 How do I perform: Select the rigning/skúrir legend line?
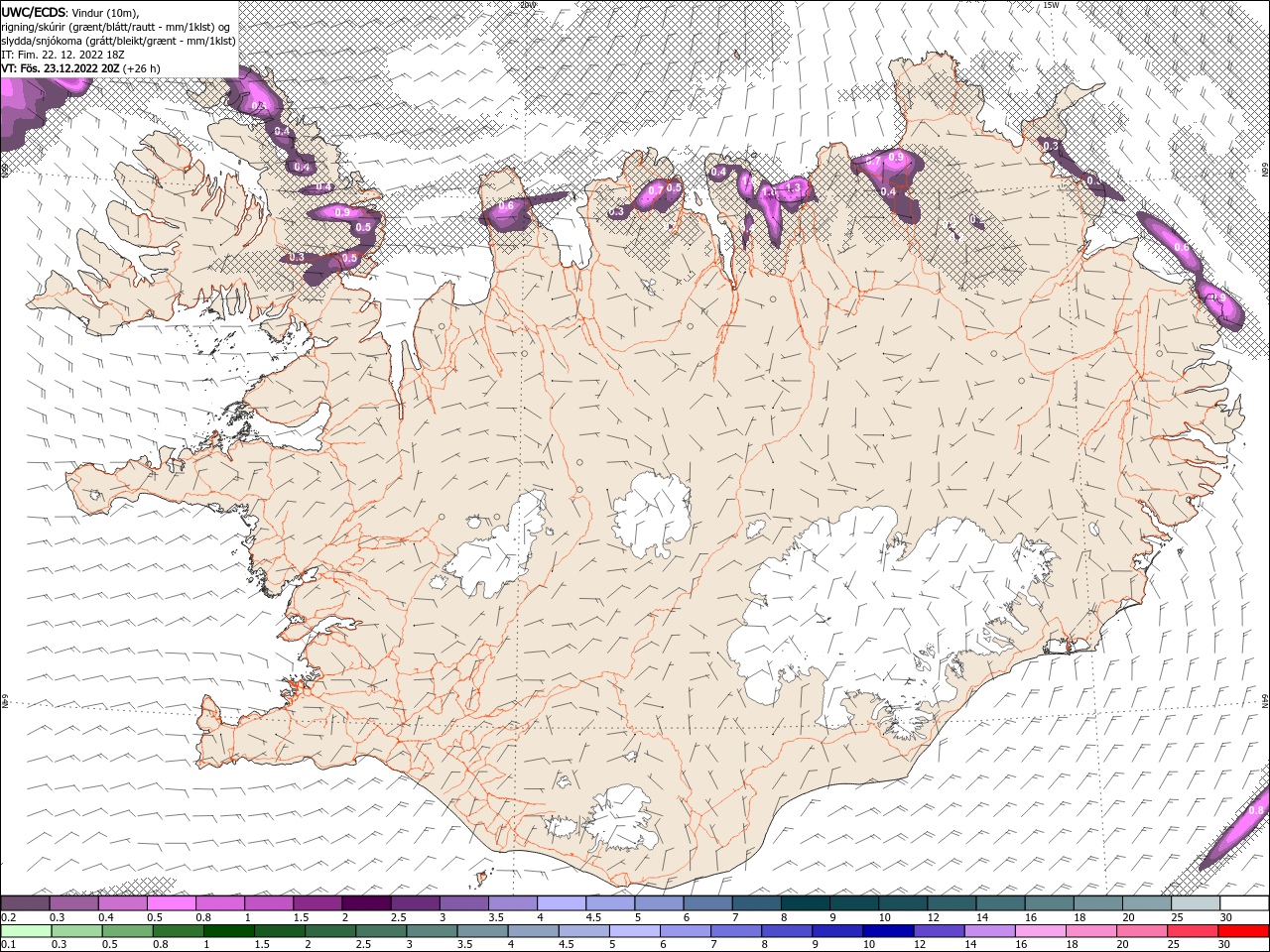click(x=116, y=27)
